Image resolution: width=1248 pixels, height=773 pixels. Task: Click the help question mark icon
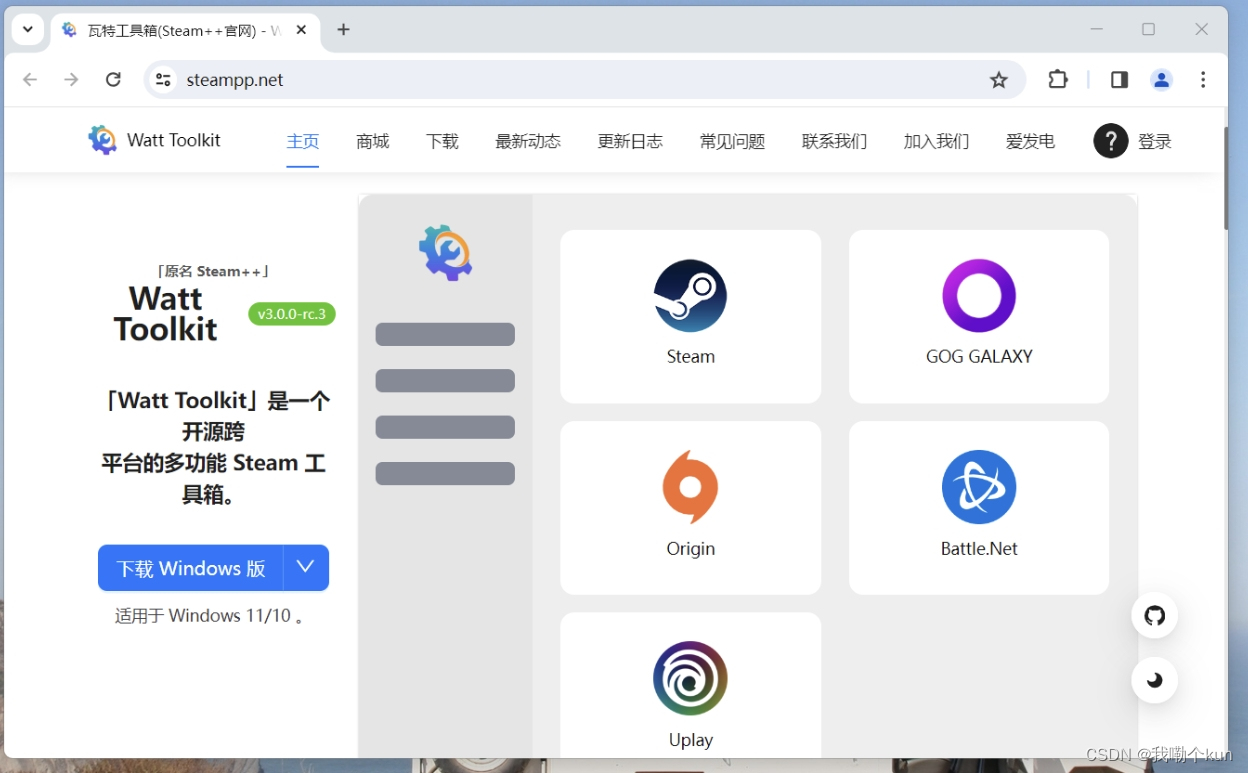pos(1111,141)
